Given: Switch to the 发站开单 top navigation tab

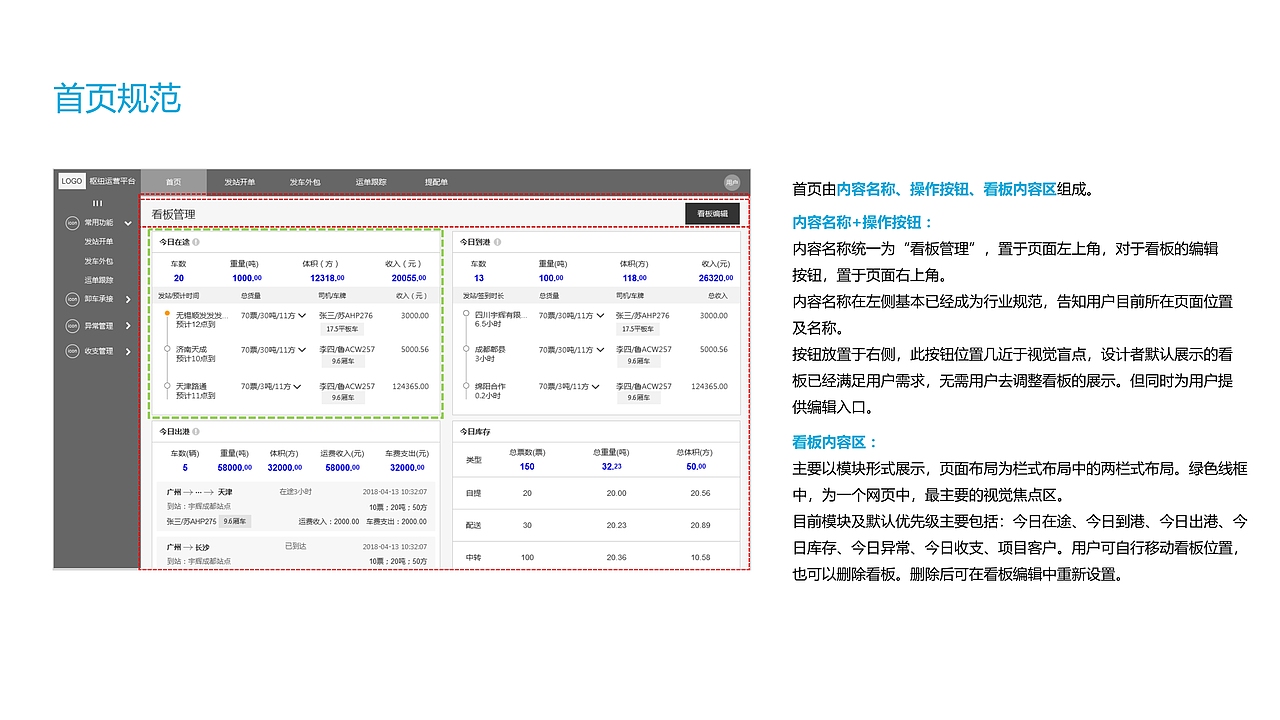Looking at the screenshot, I should [x=242, y=182].
